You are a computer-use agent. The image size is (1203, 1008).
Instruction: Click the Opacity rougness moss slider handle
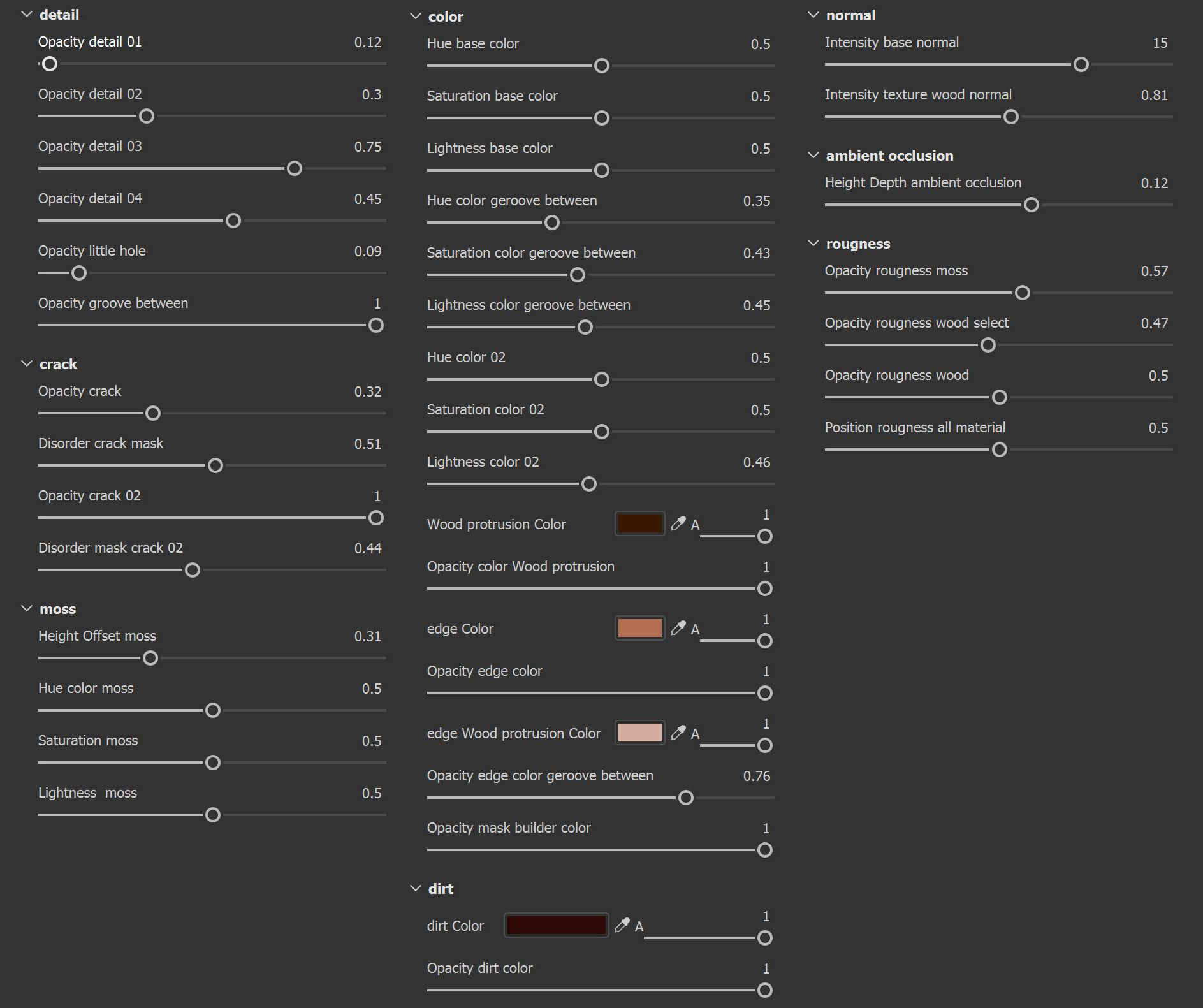(x=1023, y=293)
